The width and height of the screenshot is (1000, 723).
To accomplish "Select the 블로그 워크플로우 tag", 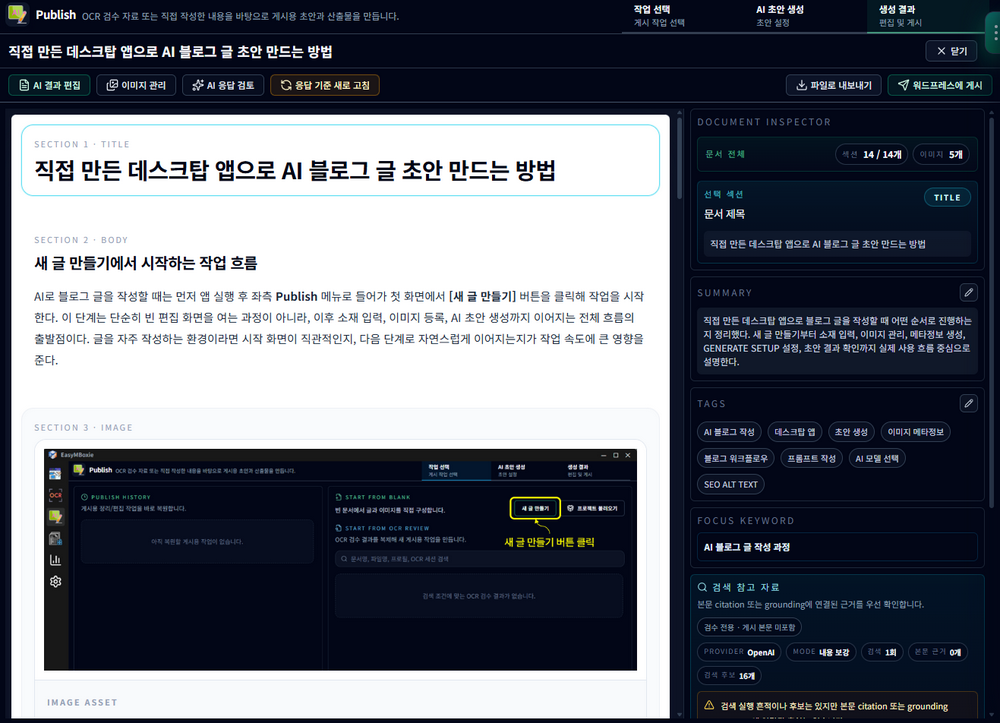I will 736,458.
